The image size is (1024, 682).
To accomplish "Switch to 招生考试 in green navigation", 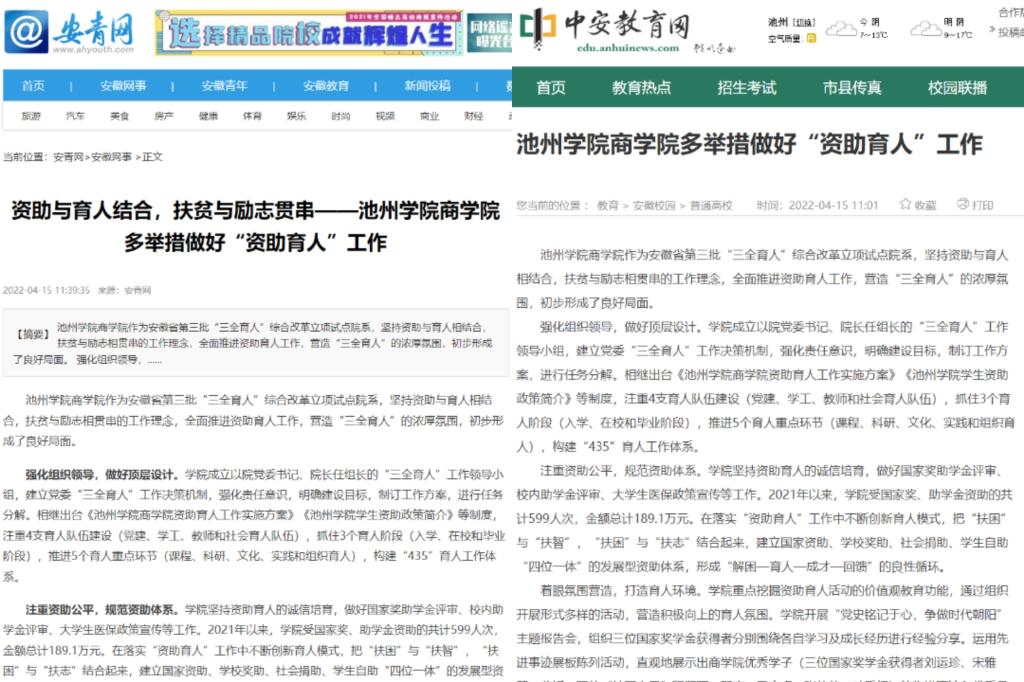I will click(746, 88).
